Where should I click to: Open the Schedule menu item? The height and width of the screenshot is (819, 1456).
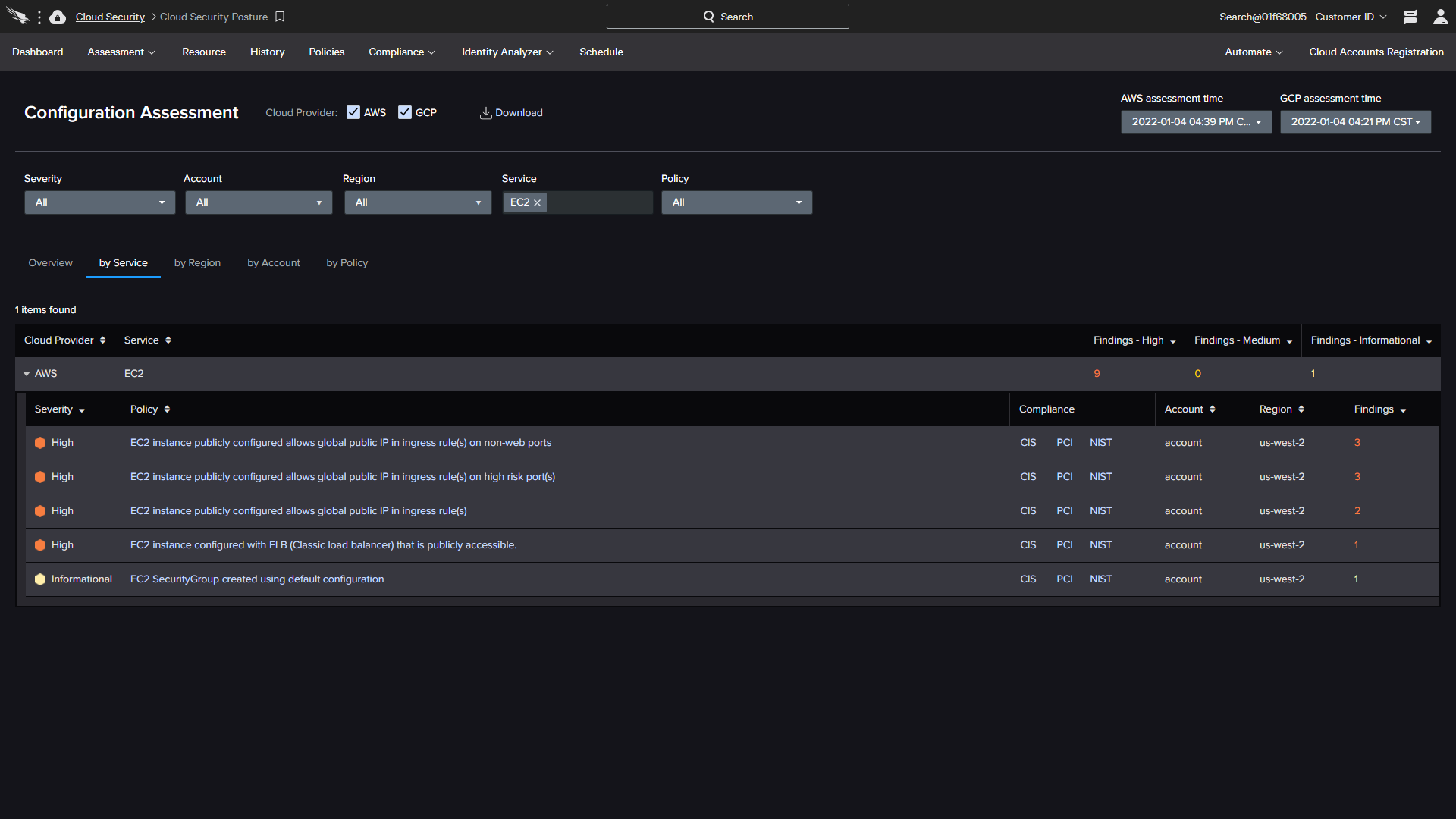point(601,52)
